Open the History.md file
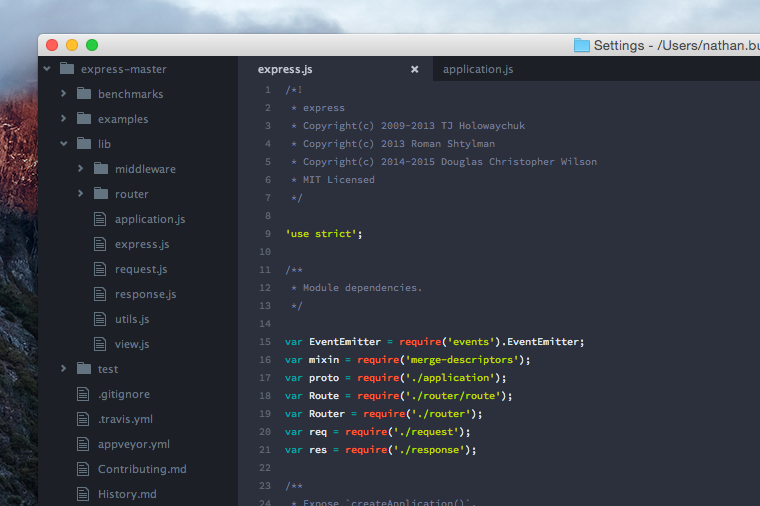 (127, 494)
